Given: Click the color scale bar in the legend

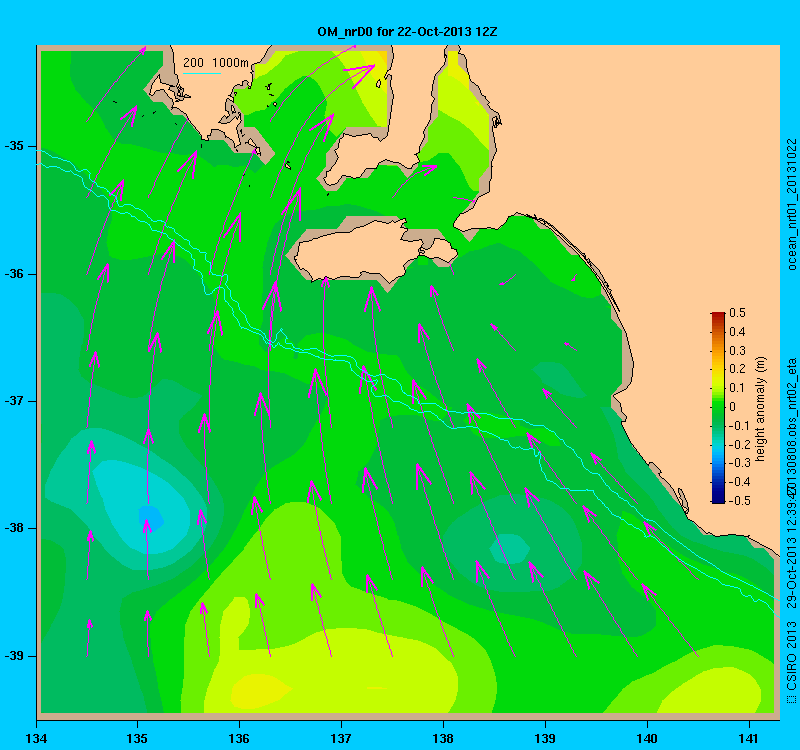Looking at the screenshot, I should [718, 407].
